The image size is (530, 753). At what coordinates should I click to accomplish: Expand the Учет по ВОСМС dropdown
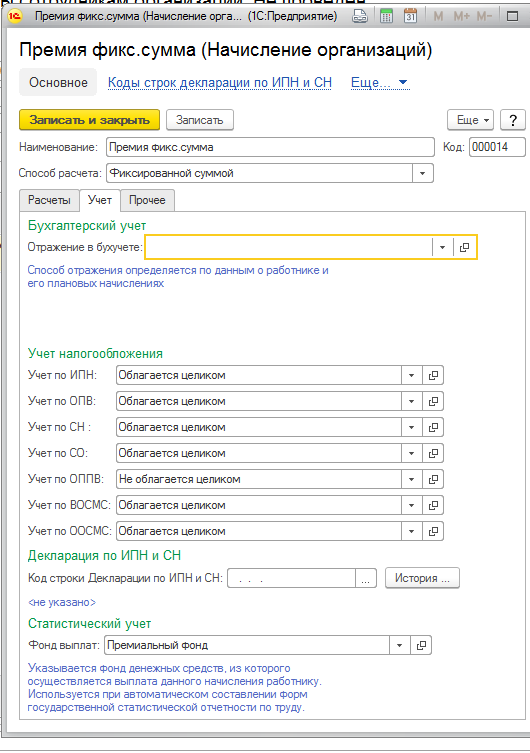(411, 505)
